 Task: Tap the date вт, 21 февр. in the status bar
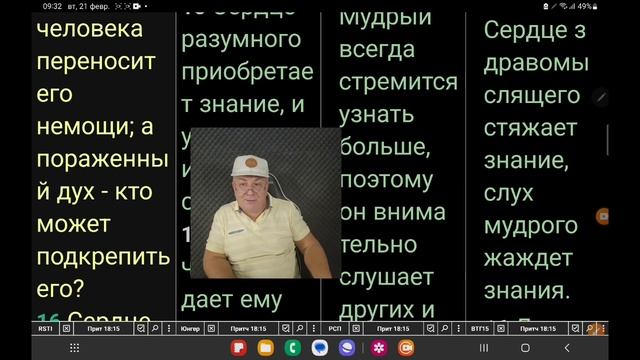pos(88,6)
